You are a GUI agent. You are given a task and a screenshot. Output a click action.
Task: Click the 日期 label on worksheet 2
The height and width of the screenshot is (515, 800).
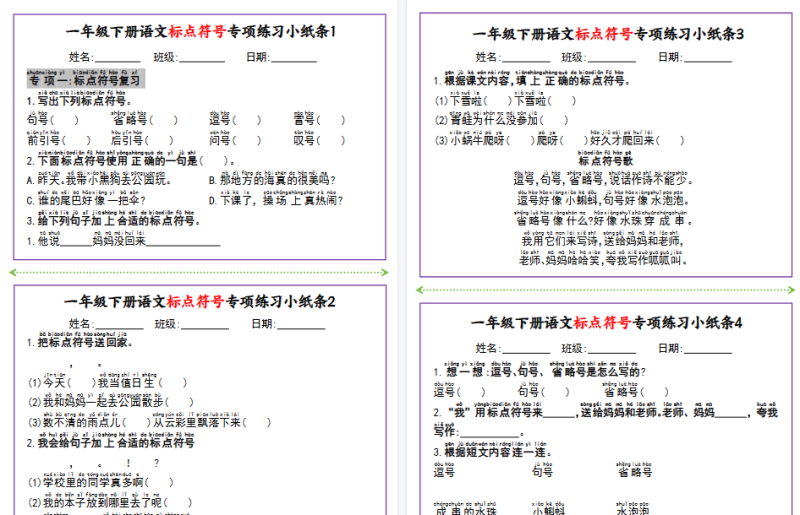coord(263,324)
